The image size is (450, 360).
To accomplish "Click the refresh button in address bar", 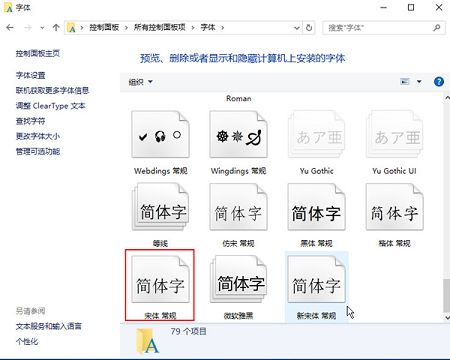I will coord(309,28).
